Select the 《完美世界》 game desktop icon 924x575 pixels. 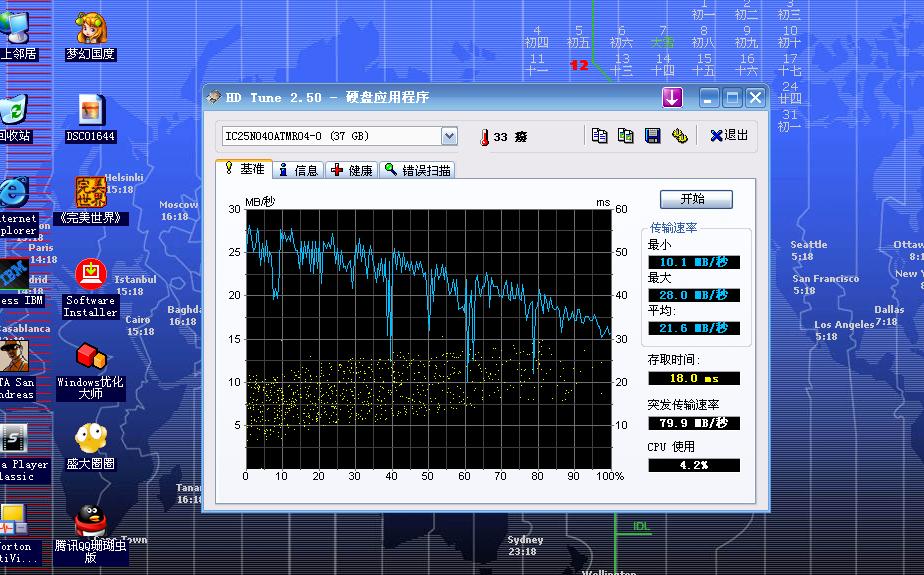point(91,192)
